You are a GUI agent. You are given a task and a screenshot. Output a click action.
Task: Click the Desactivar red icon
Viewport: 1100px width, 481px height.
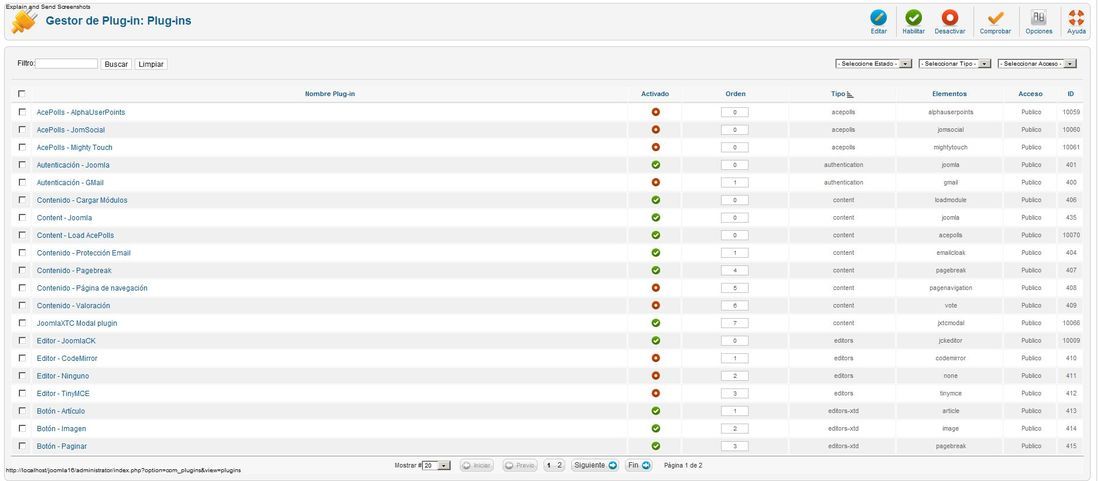tap(950, 18)
